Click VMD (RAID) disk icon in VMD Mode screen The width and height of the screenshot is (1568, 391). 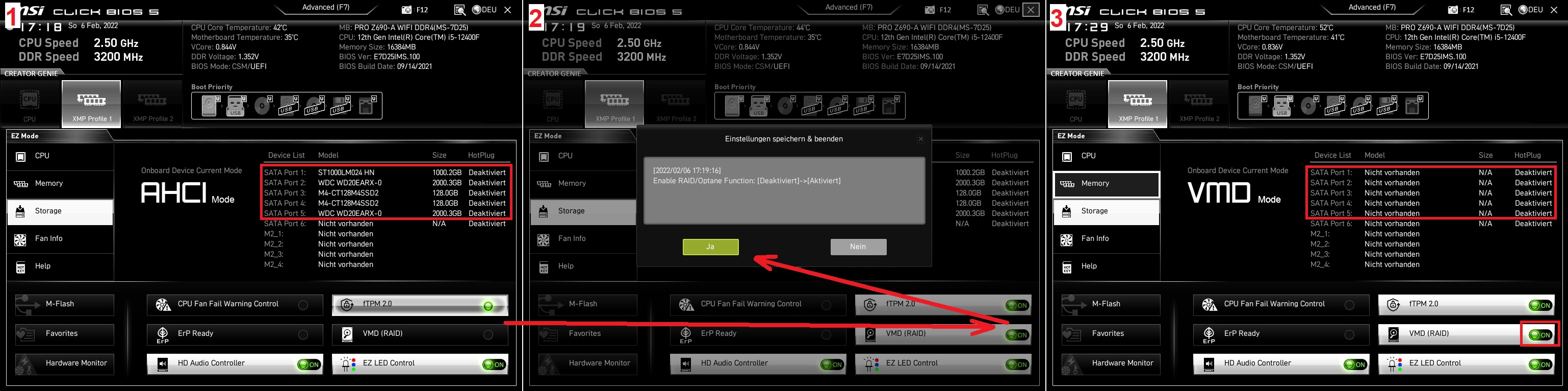tap(1393, 334)
